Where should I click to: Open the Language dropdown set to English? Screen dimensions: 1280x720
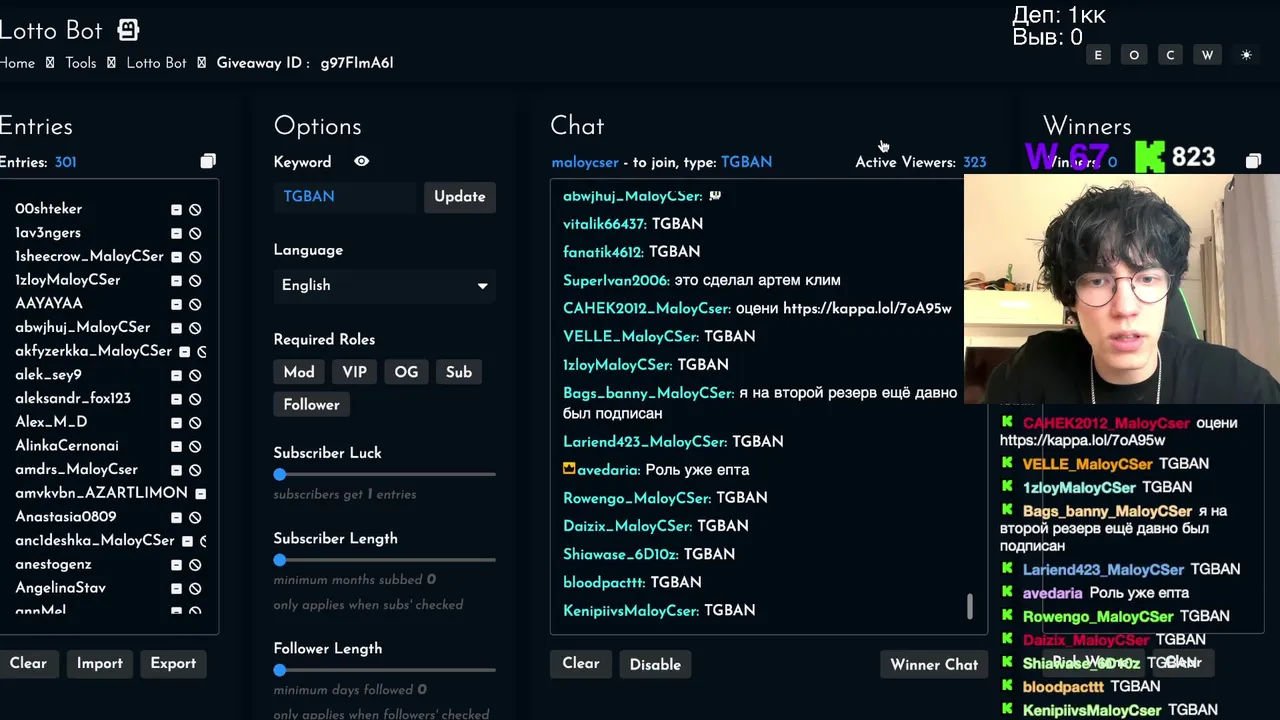[x=385, y=285]
